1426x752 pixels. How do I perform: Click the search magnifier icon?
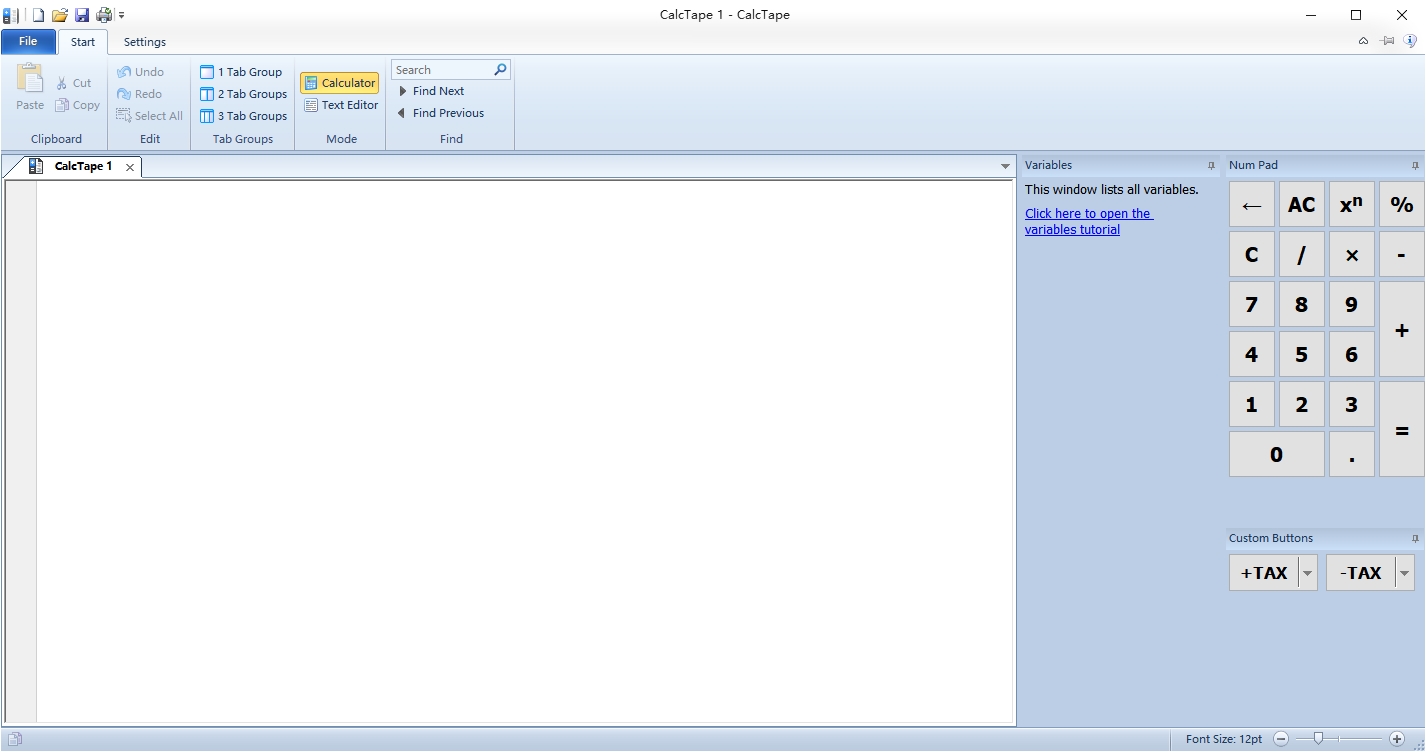pyautogui.click(x=501, y=70)
